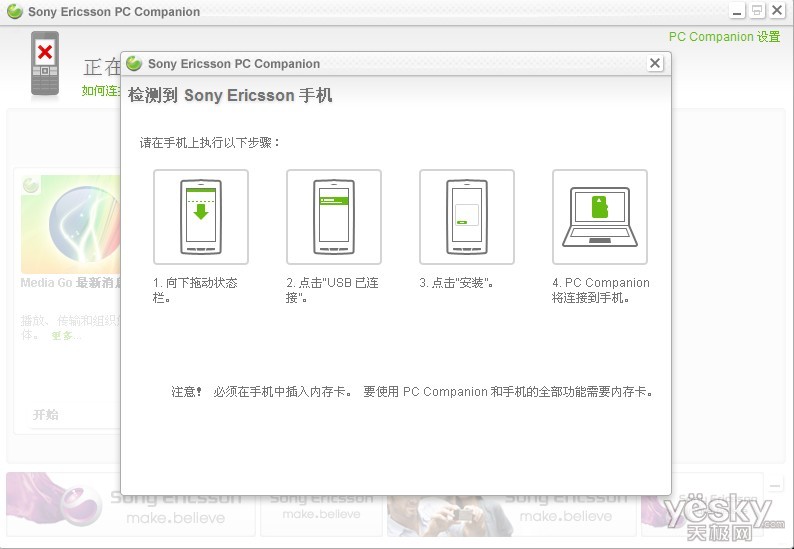Click "Media Go 最新消息" title in background
This screenshot has width=794, height=549.
point(70,283)
